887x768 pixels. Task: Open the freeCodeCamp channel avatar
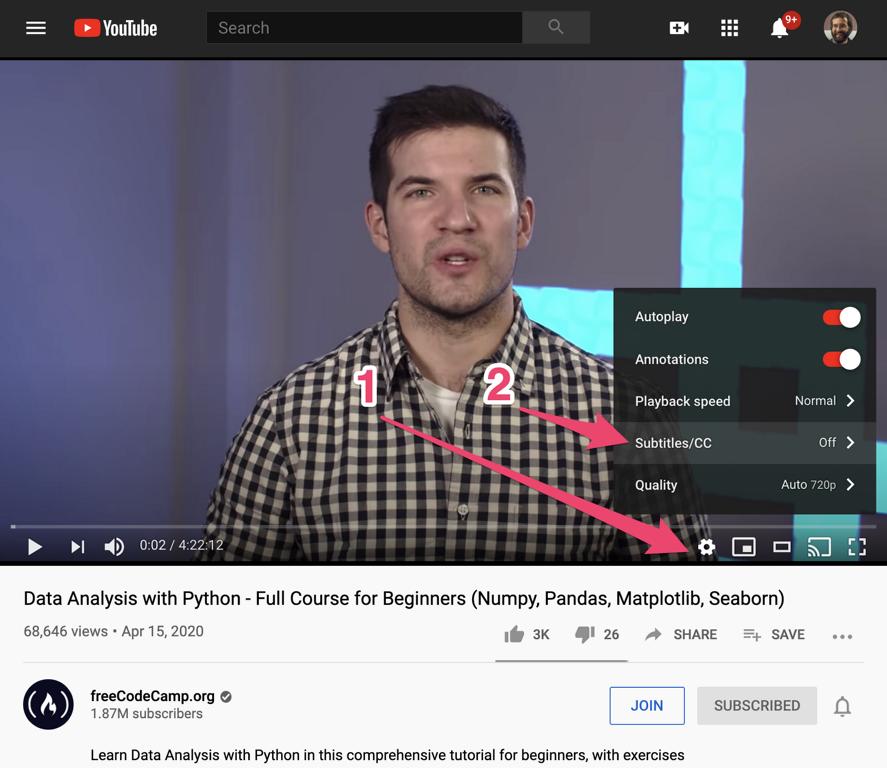tap(49, 705)
